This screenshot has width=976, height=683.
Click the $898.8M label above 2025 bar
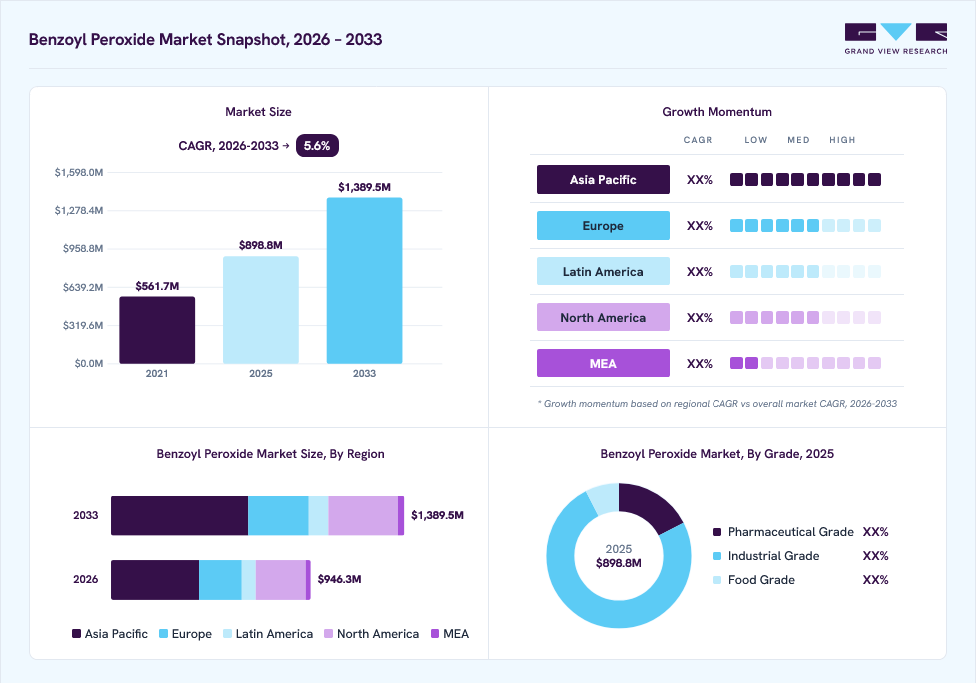pyautogui.click(x=261, y=245)
